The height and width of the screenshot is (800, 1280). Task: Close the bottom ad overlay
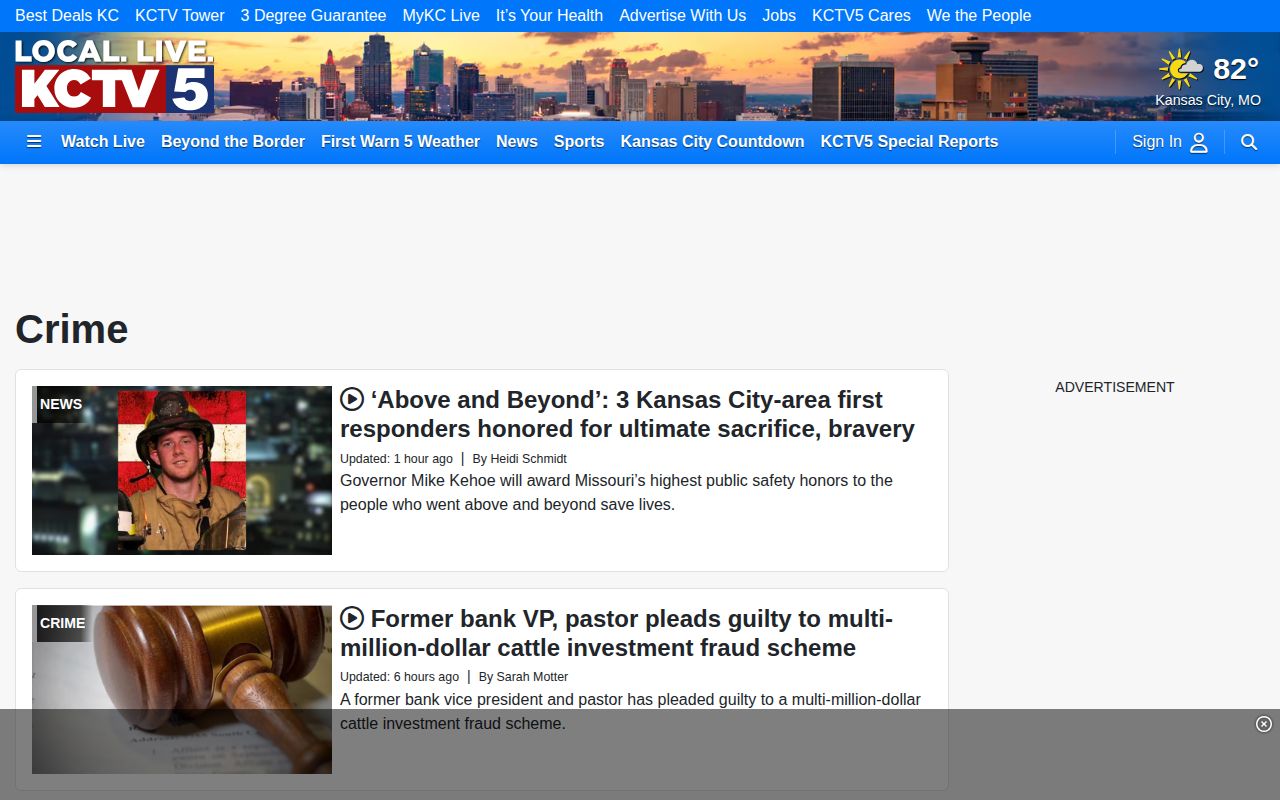1264,724
